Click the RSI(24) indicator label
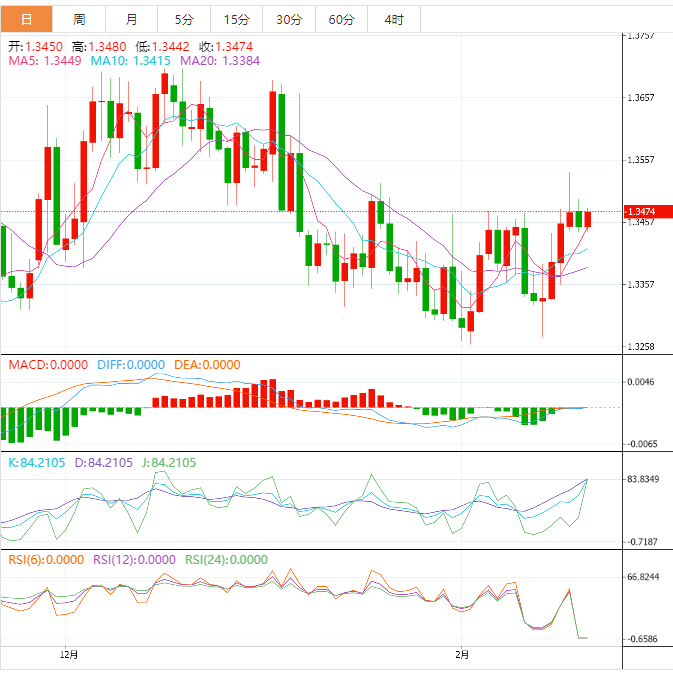 [226, 560]
